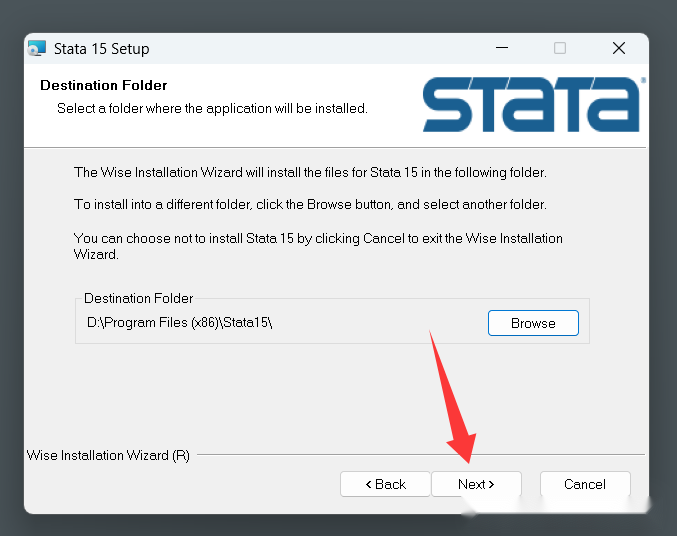The image size is (677, 536).
Task: Click the disabled maximize button
Action: click(560, 48)
